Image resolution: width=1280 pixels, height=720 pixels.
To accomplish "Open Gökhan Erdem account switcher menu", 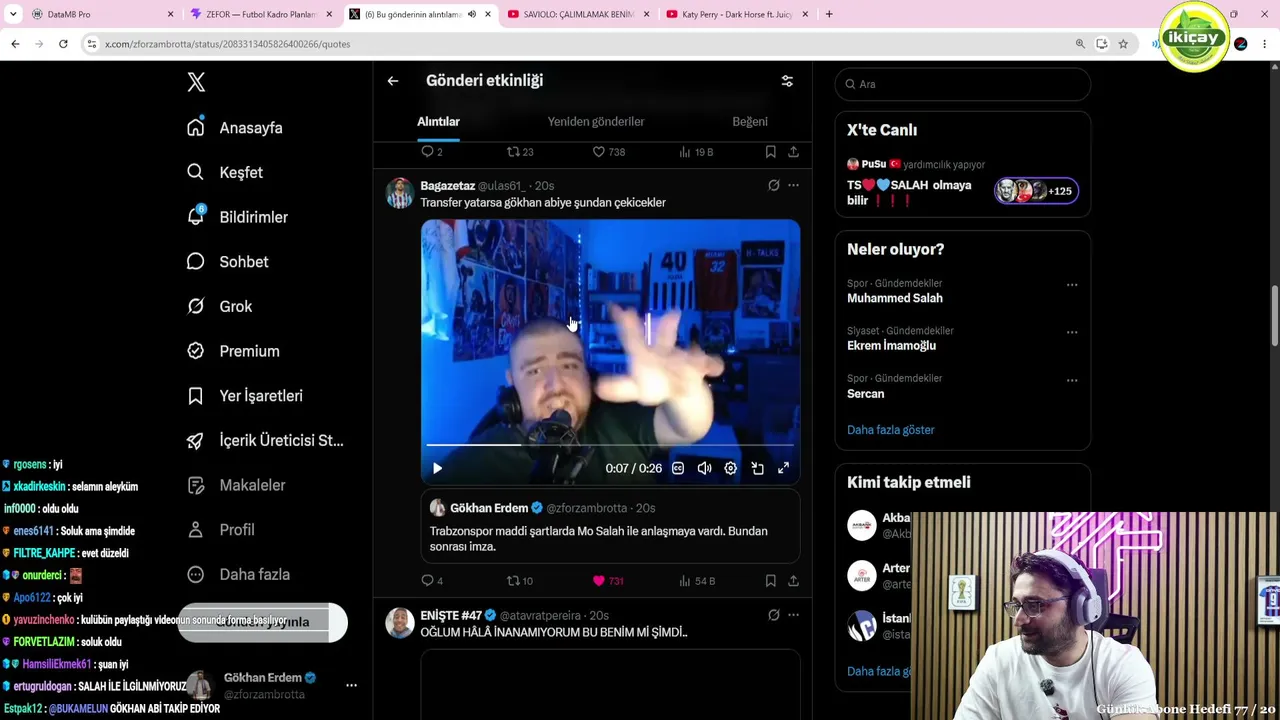I will (x=351, y=686).
